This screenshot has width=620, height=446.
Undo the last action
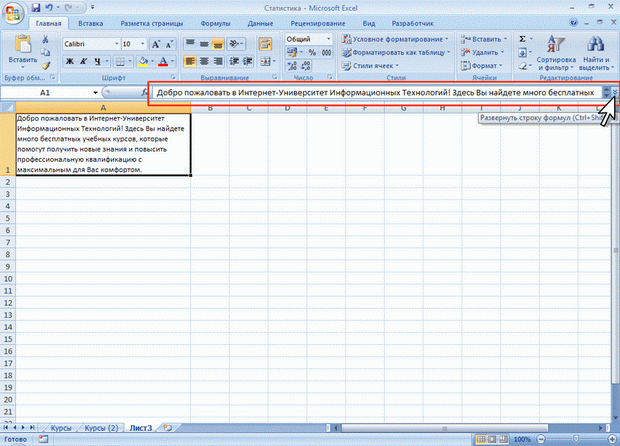click(49, 8)
